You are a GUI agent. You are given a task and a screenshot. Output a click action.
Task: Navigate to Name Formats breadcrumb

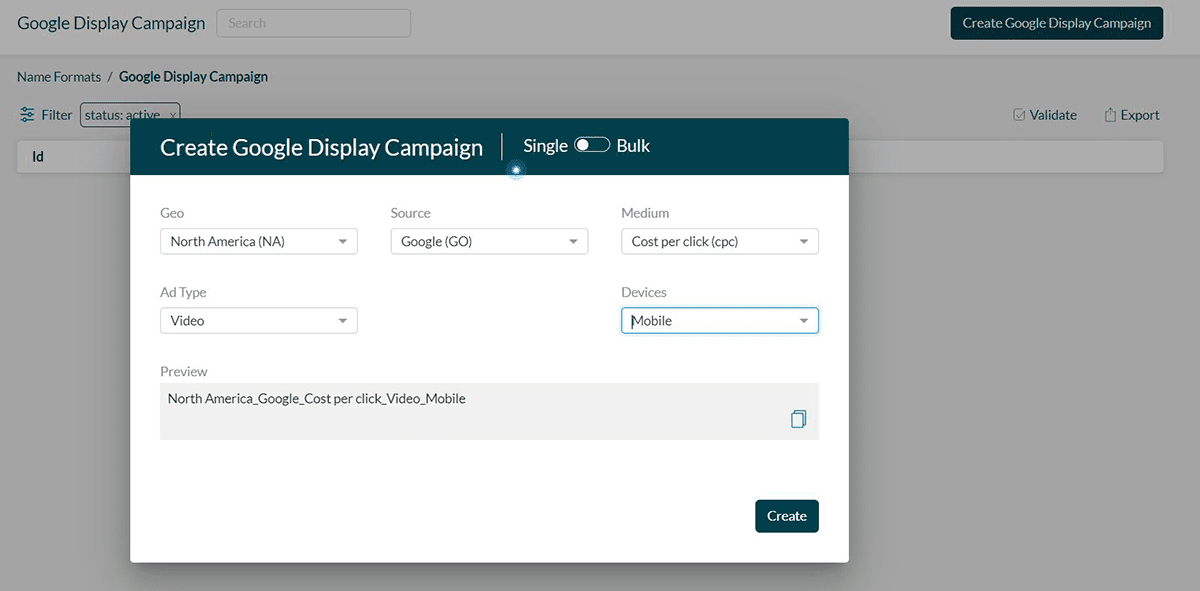point(58,76)
